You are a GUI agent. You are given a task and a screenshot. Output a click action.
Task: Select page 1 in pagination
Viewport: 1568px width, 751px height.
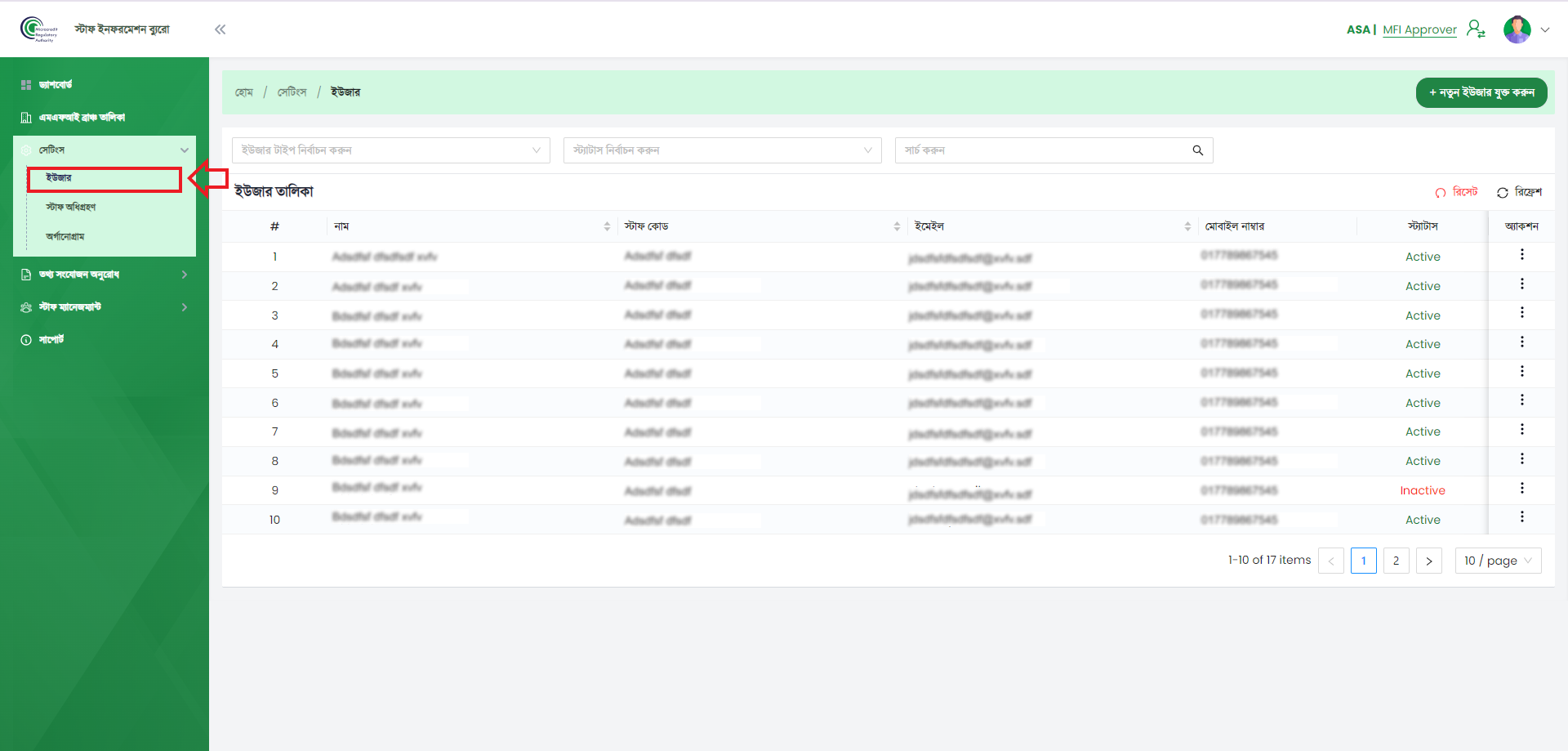pyautogui.click(x=1364, y=561)
